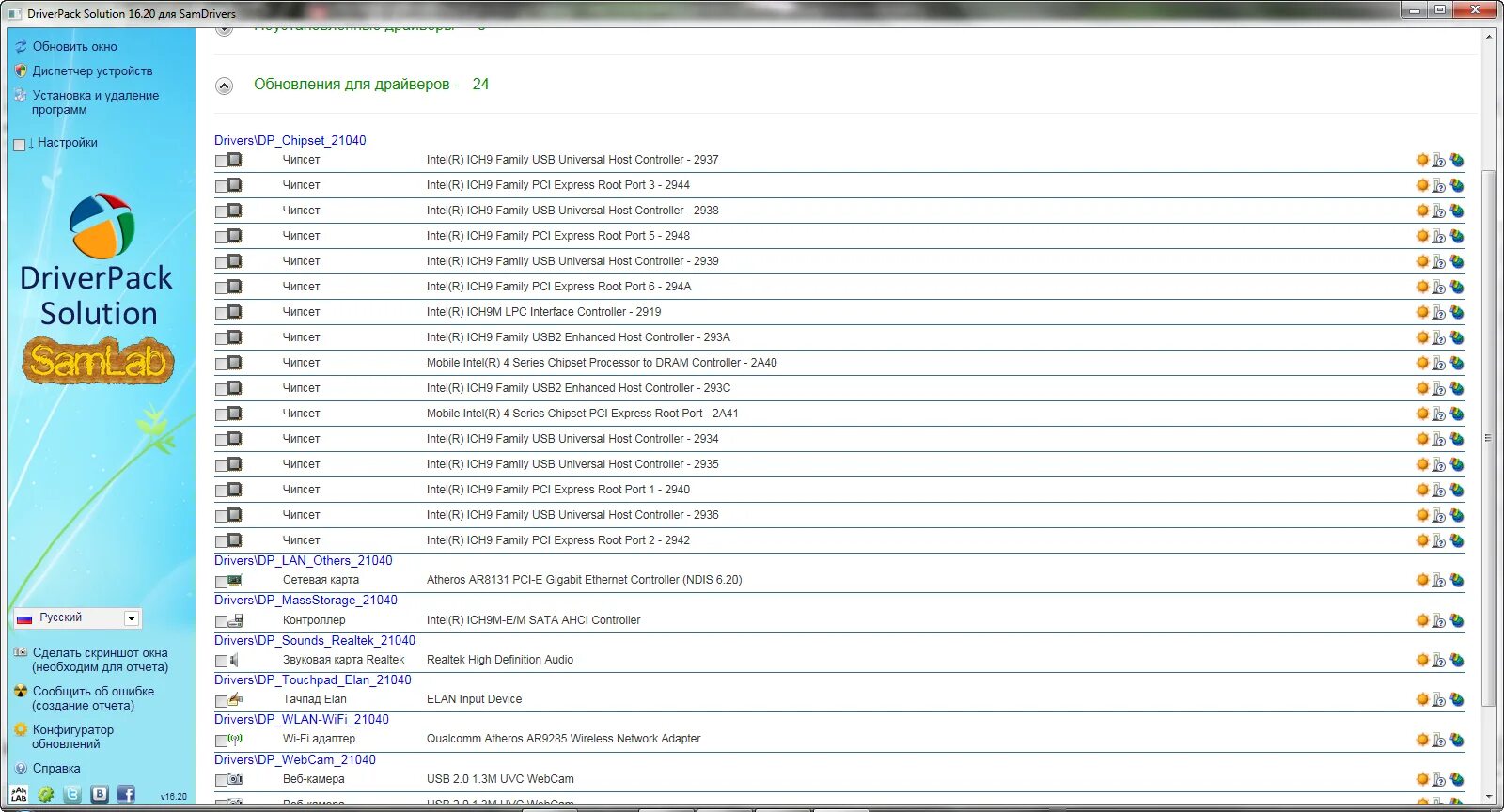The width and height of the screenshot is (1504, 812).
Task: Open the Drivers\DP_Sounds_Realtek_21040 driver pack link
Action: 315,640
